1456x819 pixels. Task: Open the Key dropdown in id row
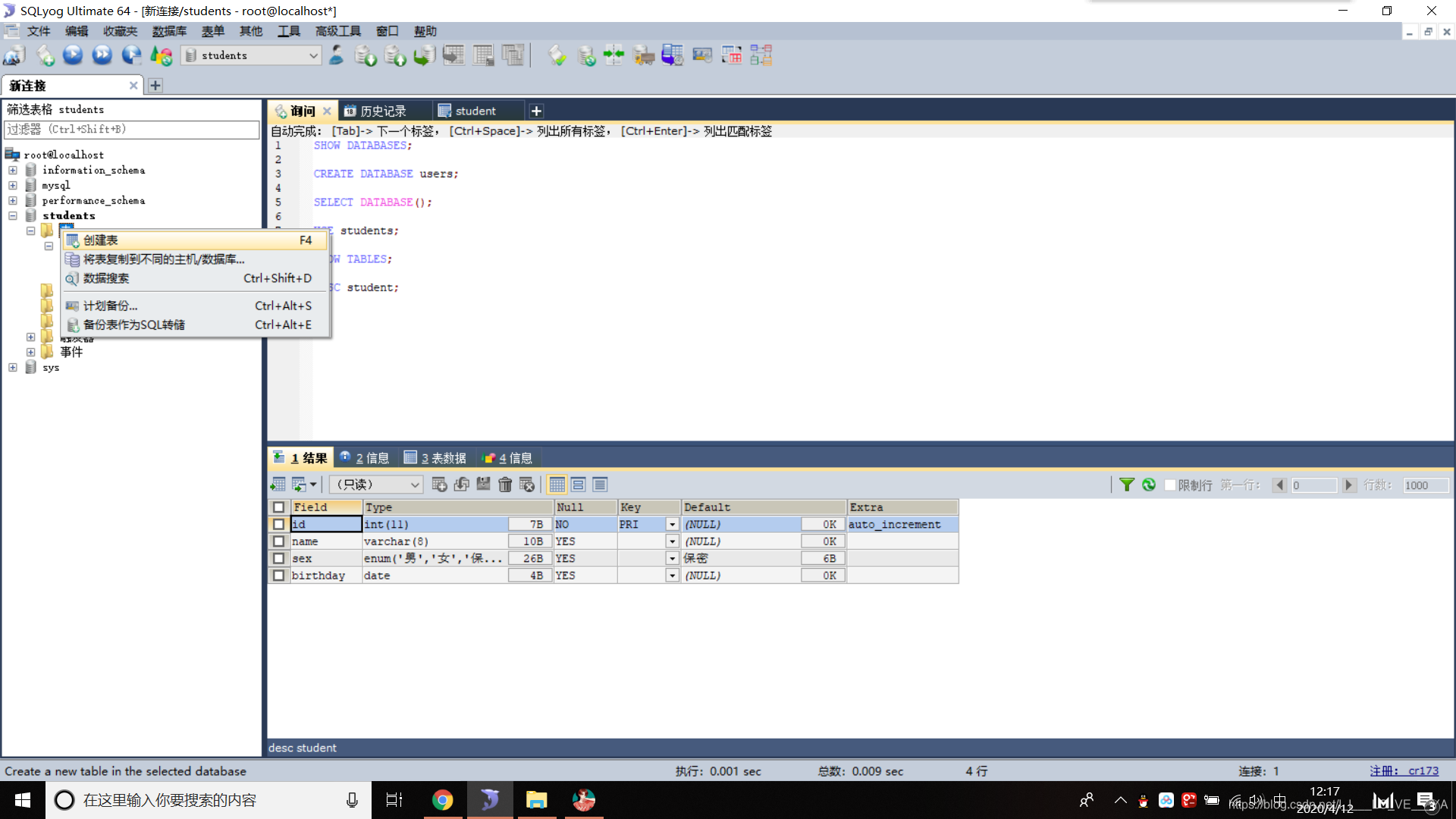click(x=672, y=525)
